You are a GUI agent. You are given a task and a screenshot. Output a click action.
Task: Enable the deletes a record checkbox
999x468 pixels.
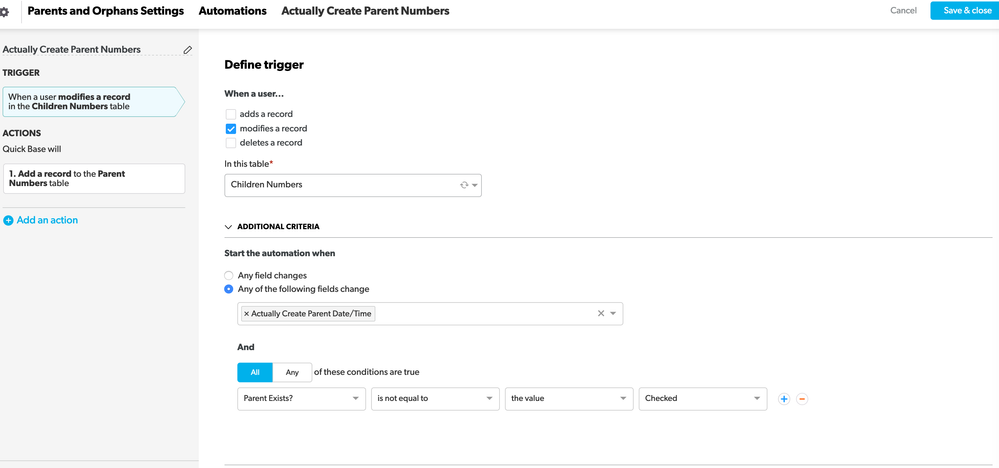[x=231, y=143]
